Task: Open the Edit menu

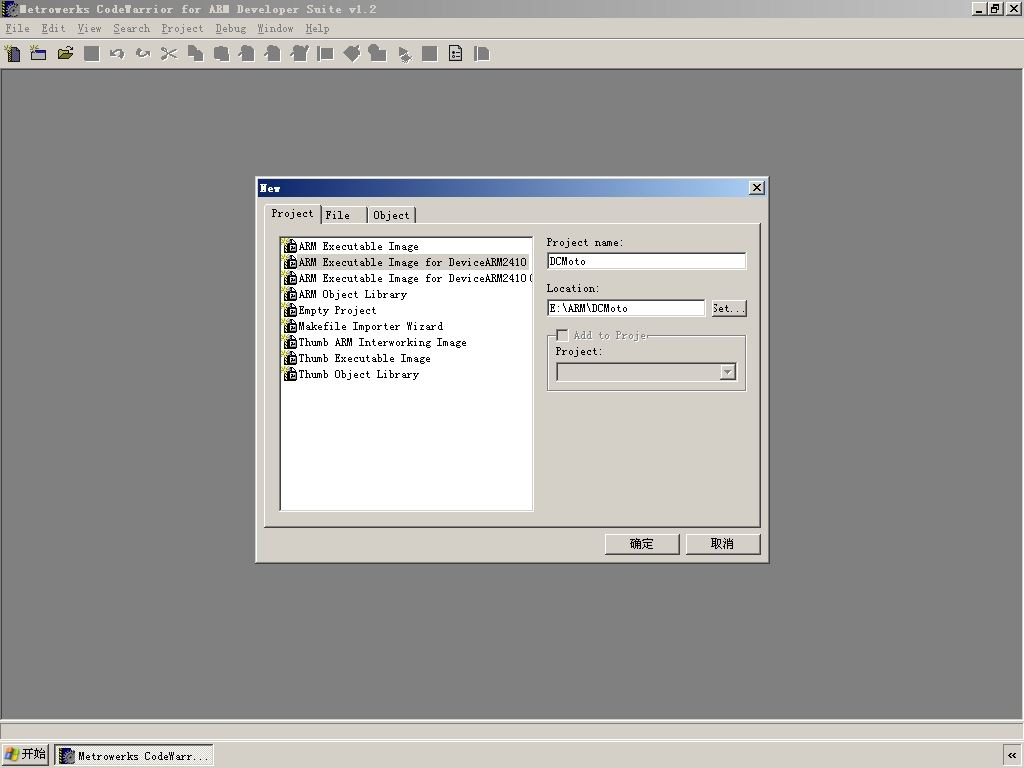Action: (53, 29)
